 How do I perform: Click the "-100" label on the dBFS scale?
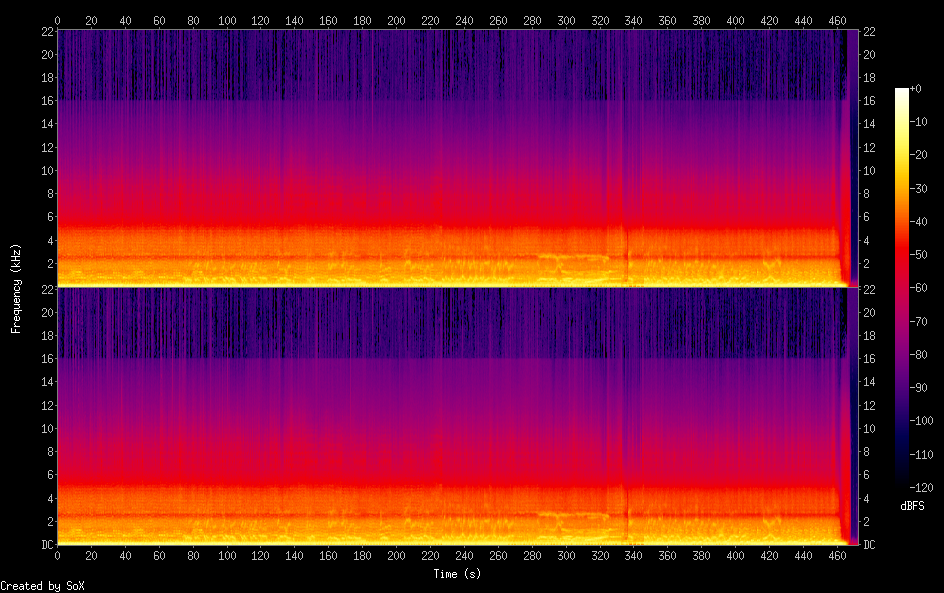click(922, 421)
